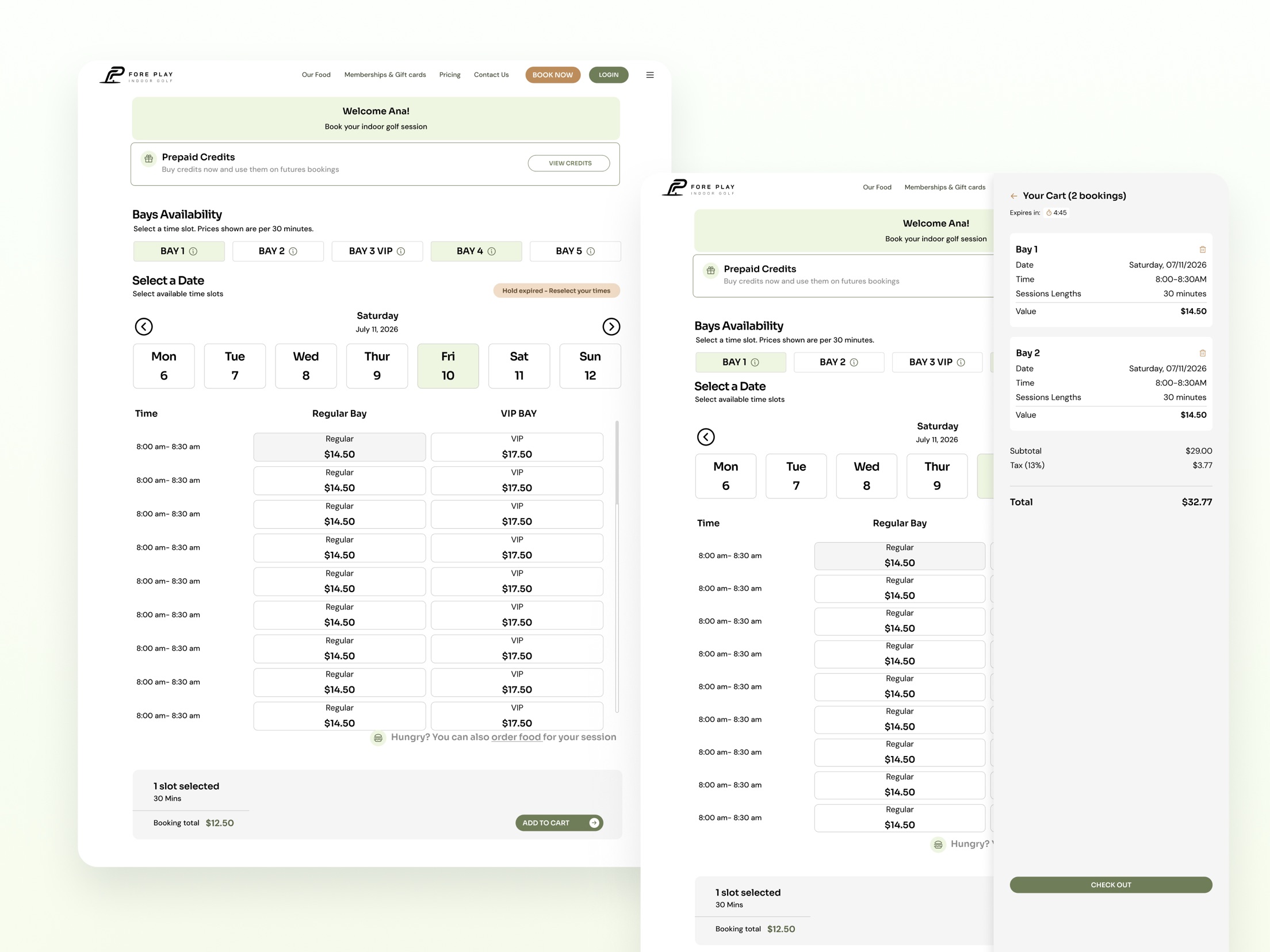The width and height of the screenshot is (1270, 952).
Task: Click VIEW CREDITS button
Action: (569, 163)
